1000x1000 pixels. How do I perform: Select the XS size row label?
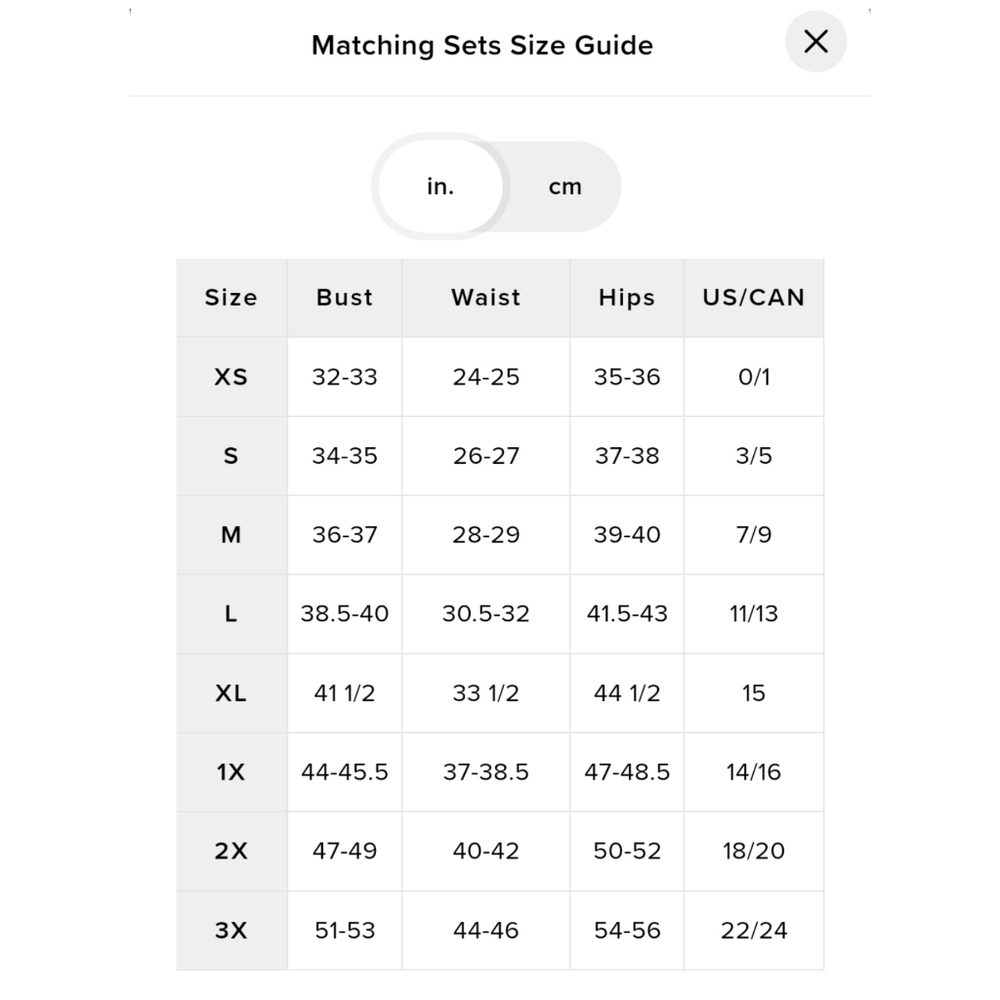tap(232, 377)
